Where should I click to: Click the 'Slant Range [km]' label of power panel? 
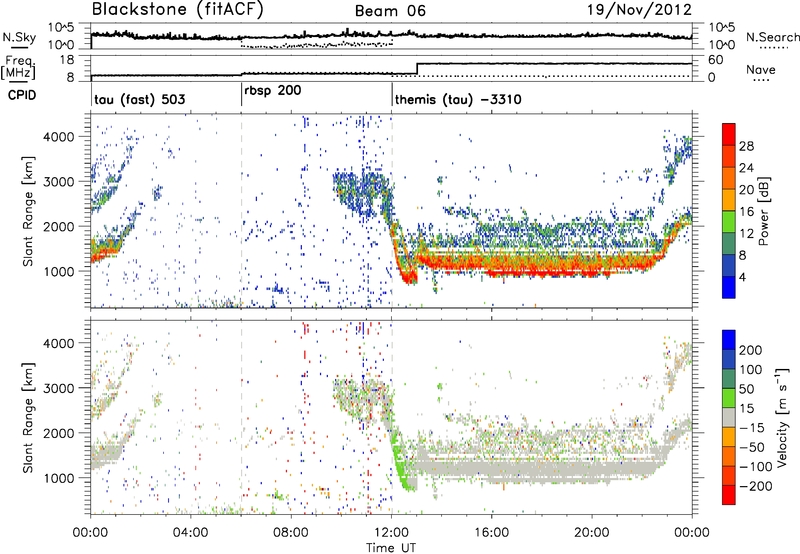(x=29, y=211)
